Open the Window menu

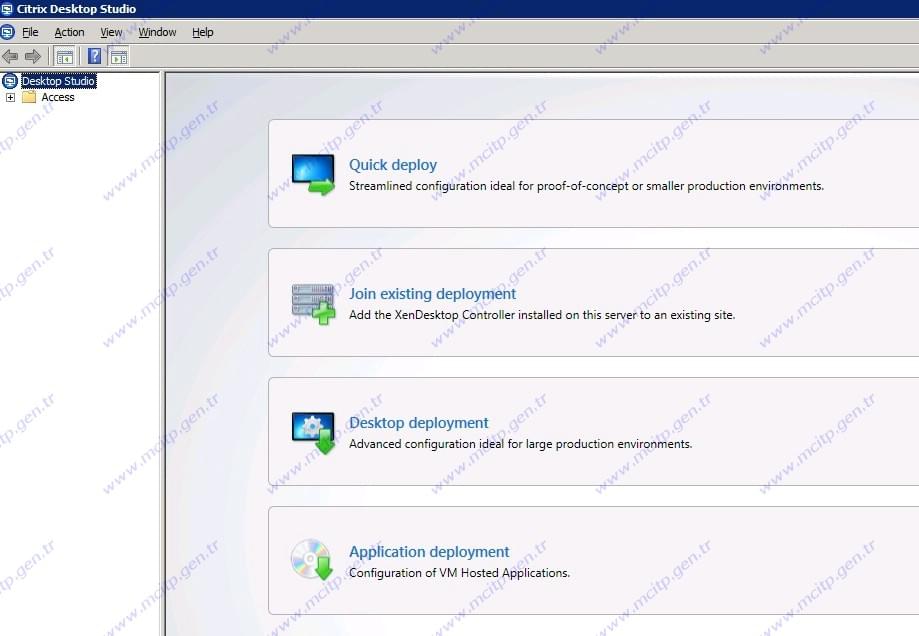click(157, 32)
